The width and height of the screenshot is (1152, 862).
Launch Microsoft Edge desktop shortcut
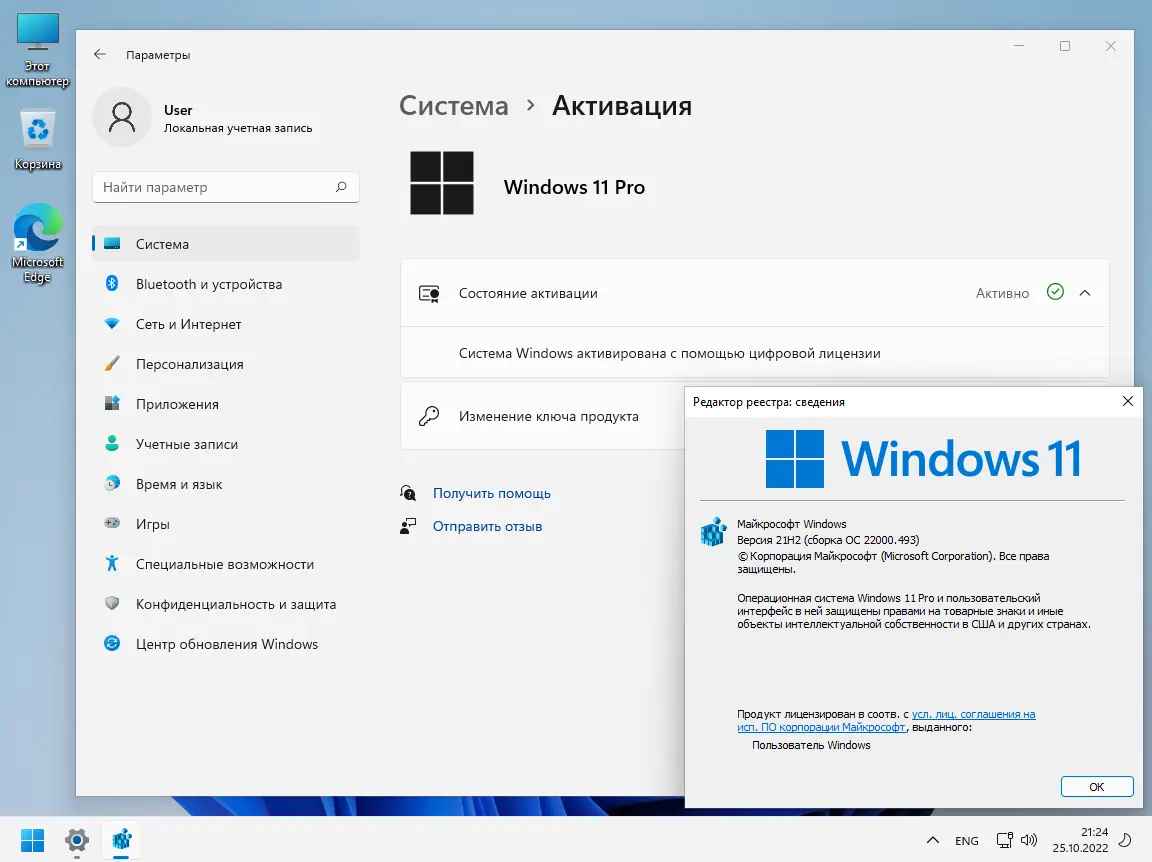pos(37,243)
